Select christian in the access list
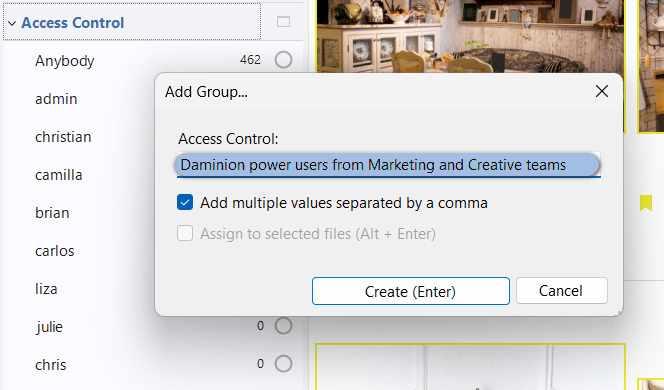This screenshot has height=390, width=664. coord(63,137)
